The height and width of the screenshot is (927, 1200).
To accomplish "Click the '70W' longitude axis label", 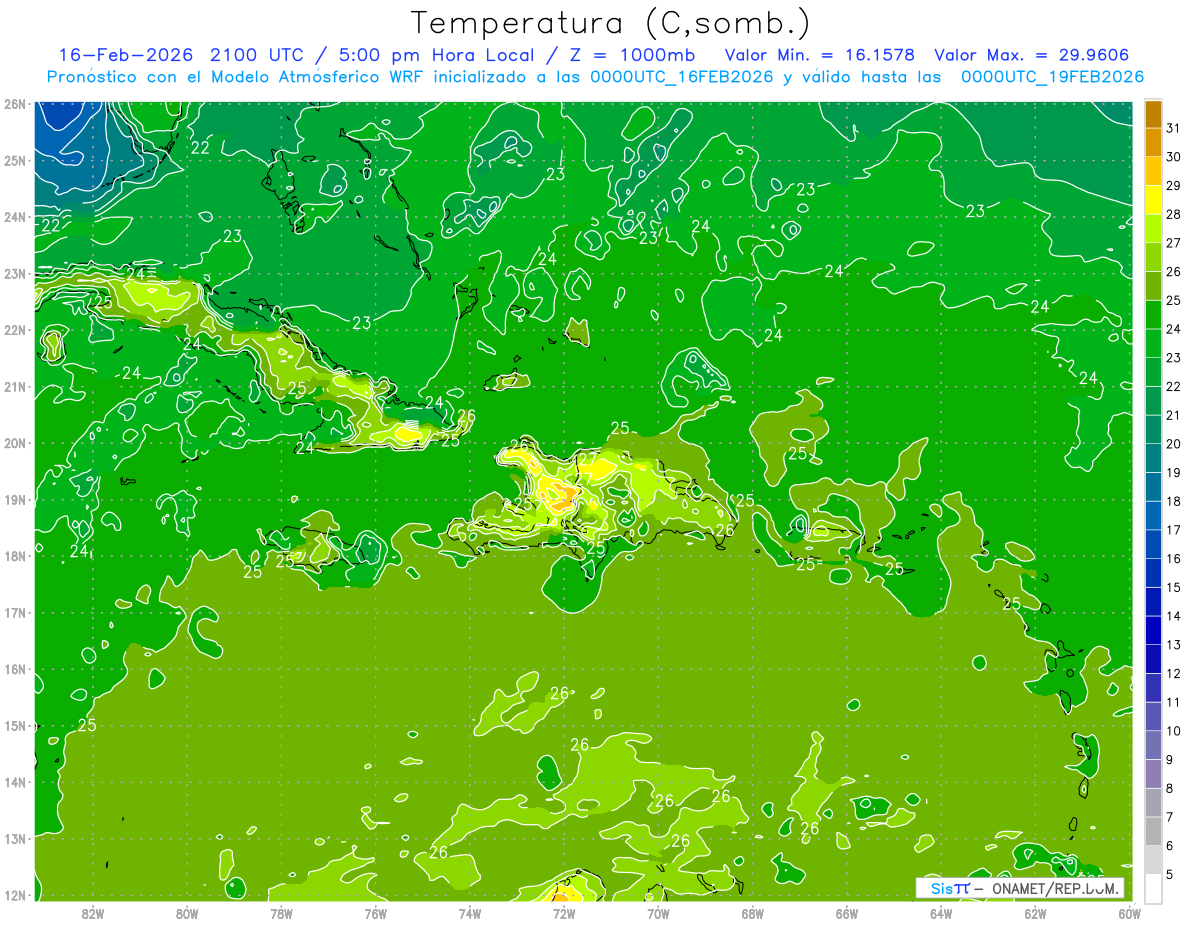I will click(x=658, y=912).
